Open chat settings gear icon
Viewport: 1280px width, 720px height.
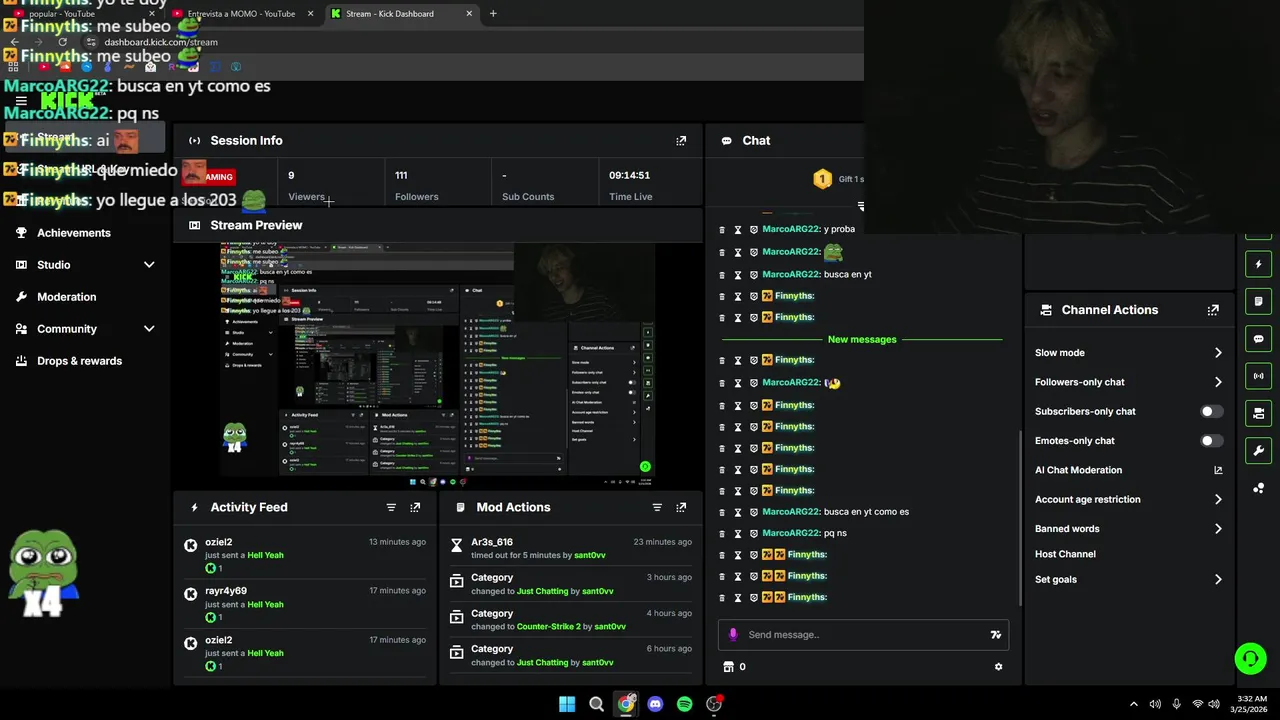point(998,667)
